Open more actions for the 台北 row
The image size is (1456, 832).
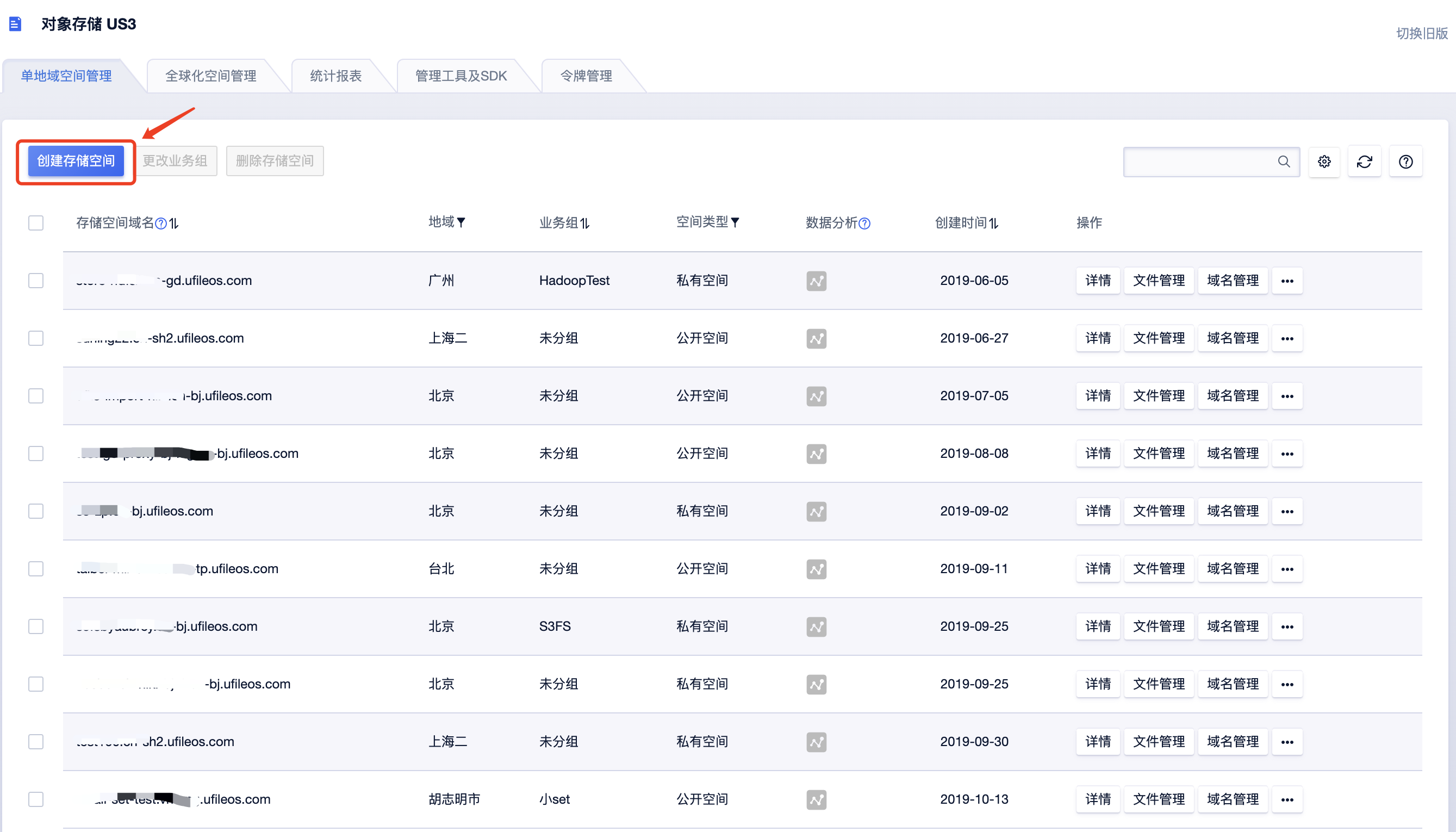click(x=1286, y=569)
